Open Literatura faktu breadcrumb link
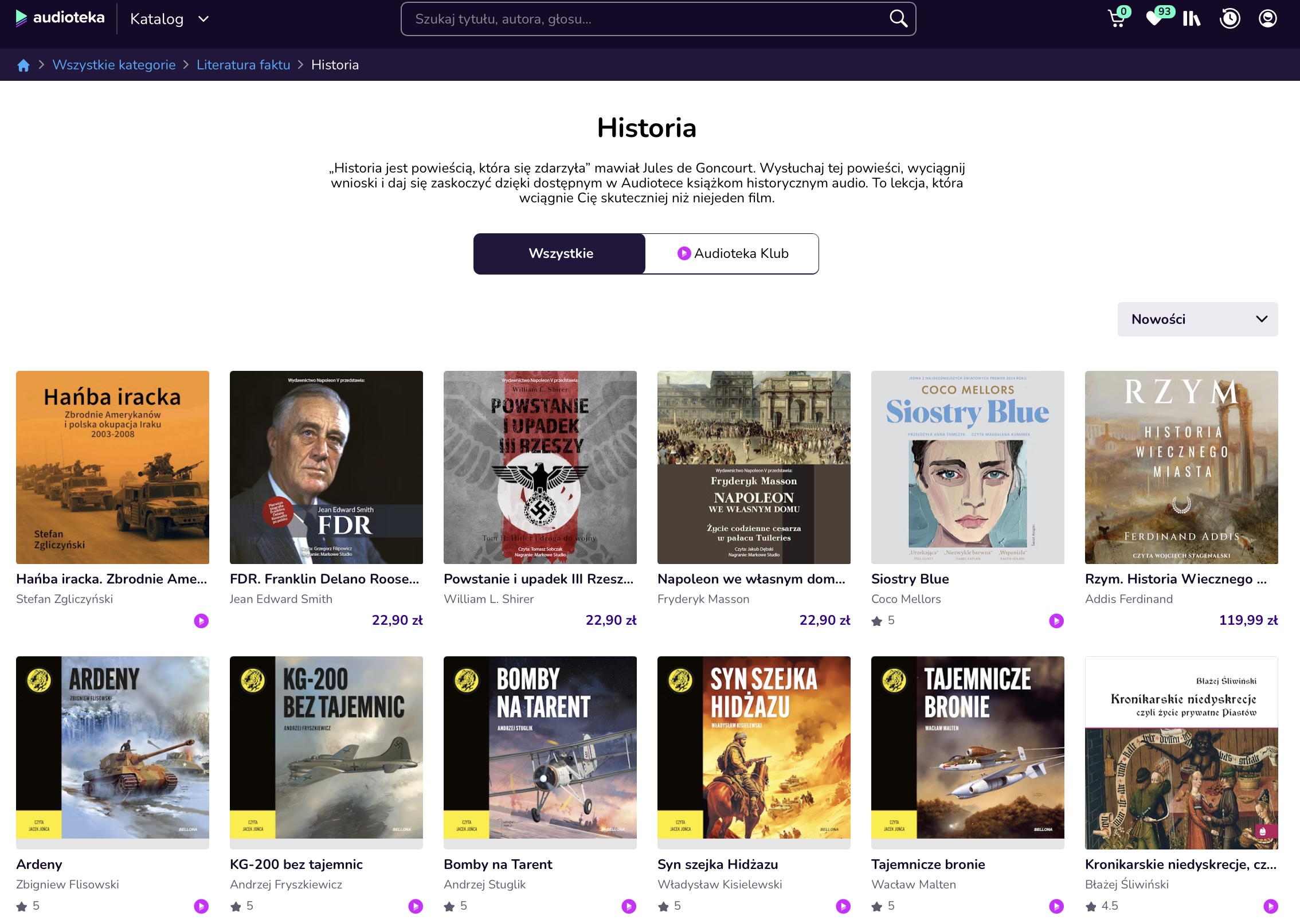Screen dimensions: 1300x924 click(x=244, y=65)
